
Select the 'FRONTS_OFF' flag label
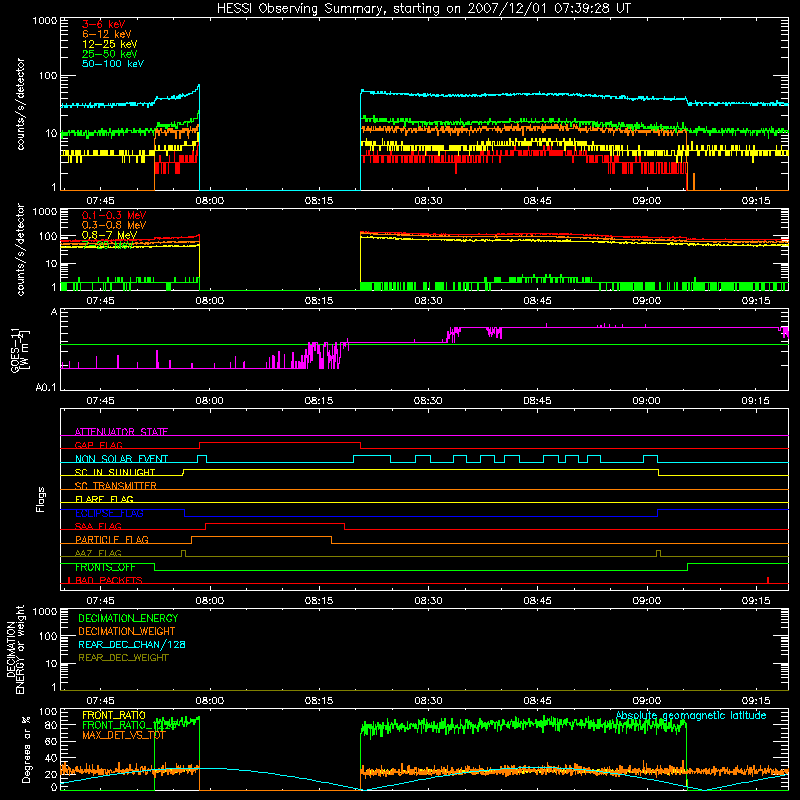coord(105,567)
